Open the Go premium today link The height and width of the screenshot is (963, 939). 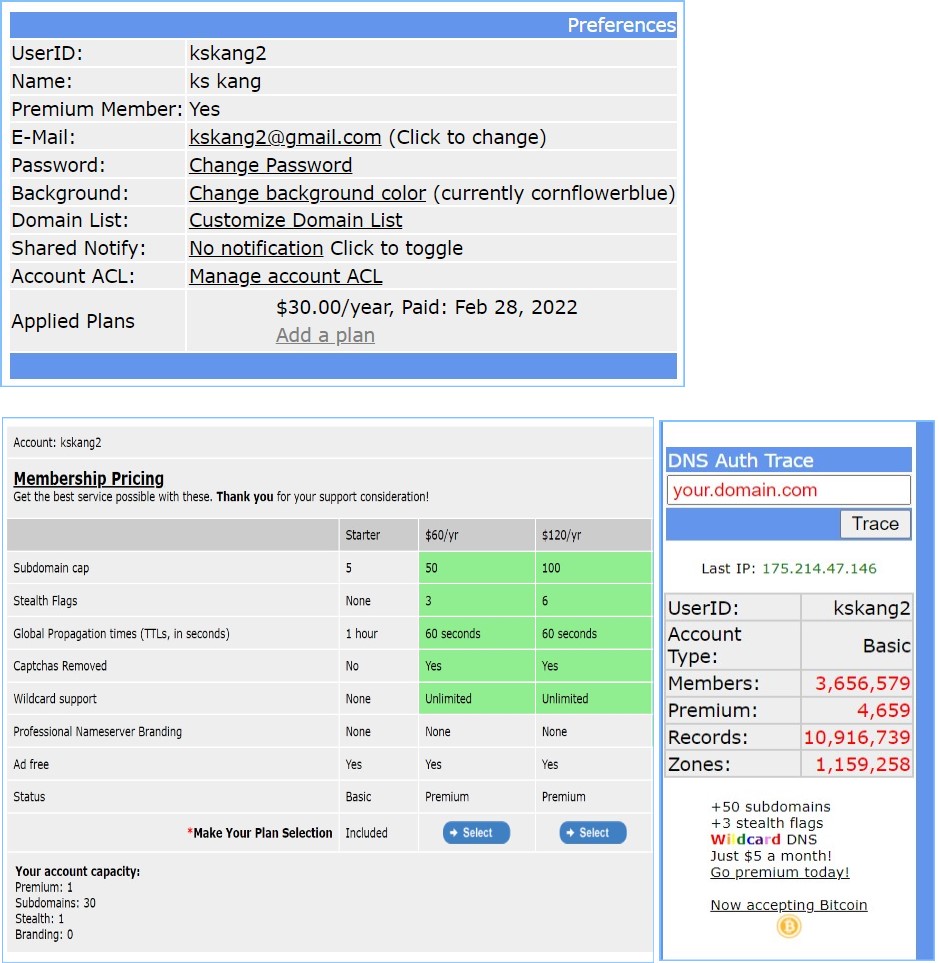[779, 872]
